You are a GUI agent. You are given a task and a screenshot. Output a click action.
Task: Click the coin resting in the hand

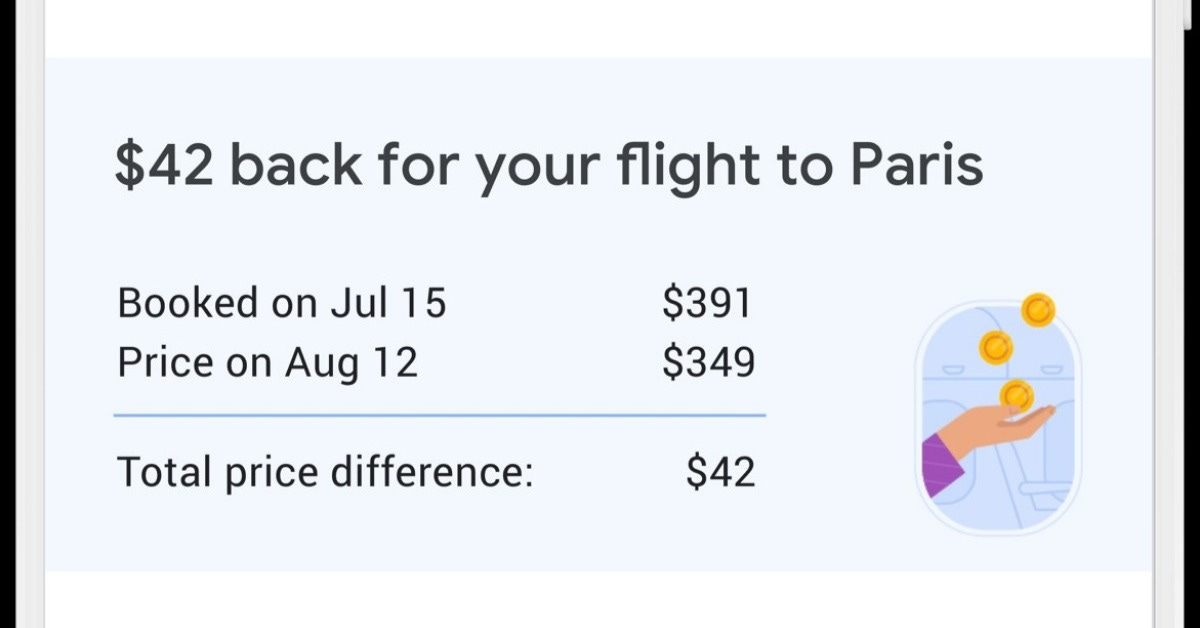click(1016, 397)
